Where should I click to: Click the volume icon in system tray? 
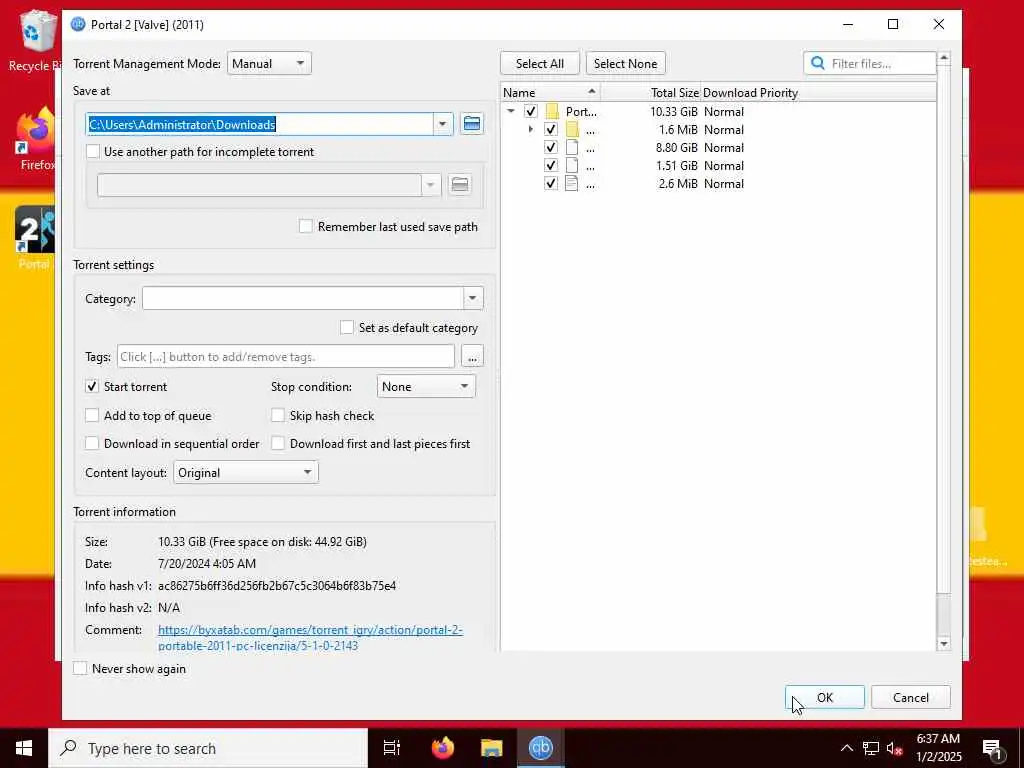(894, 748)
